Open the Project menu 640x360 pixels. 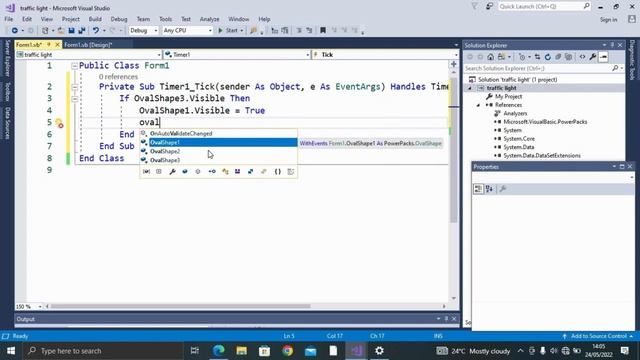pyautogui.click(x=71, y=19)
